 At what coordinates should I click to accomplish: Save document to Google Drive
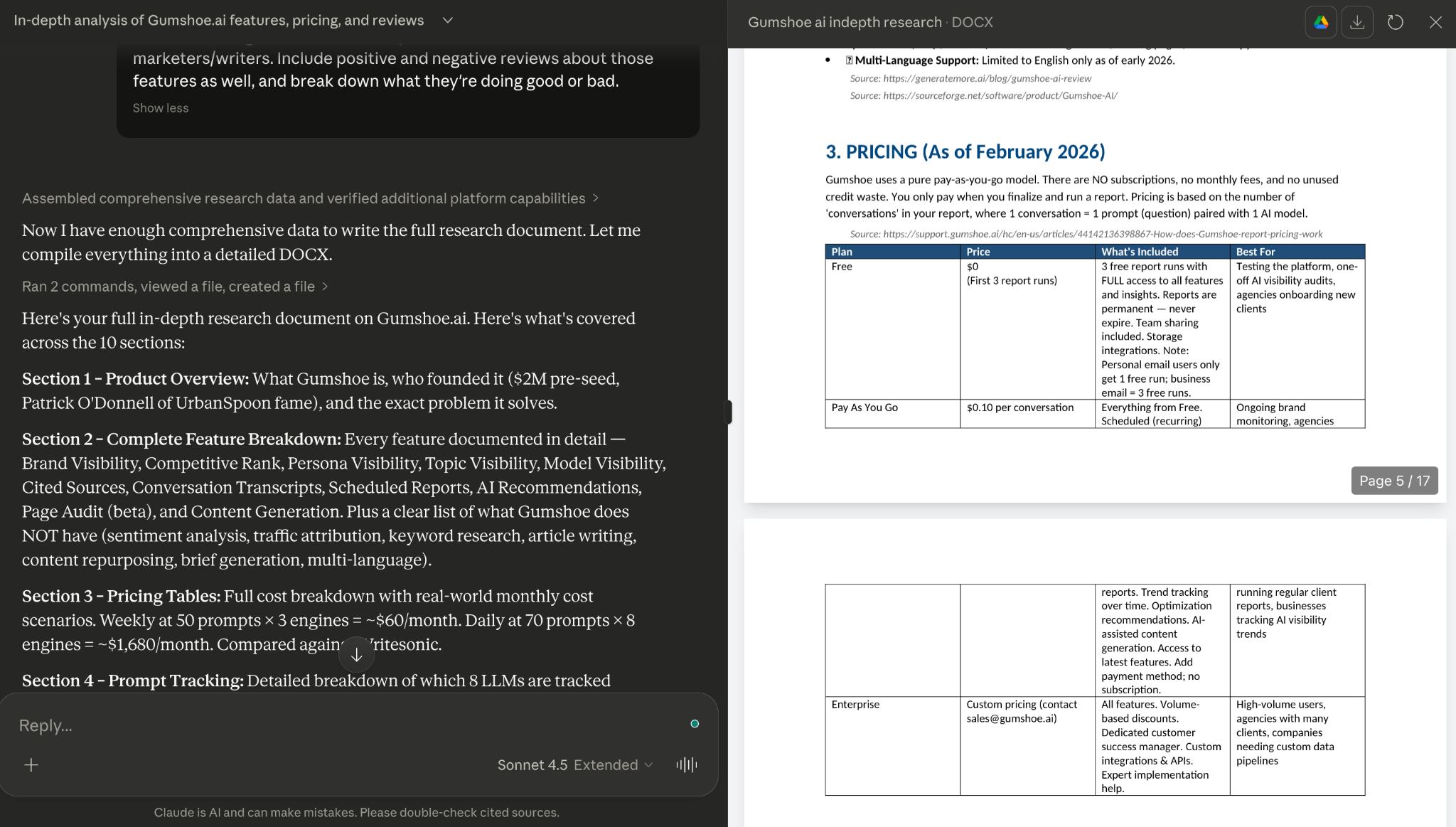(1321, 22)
